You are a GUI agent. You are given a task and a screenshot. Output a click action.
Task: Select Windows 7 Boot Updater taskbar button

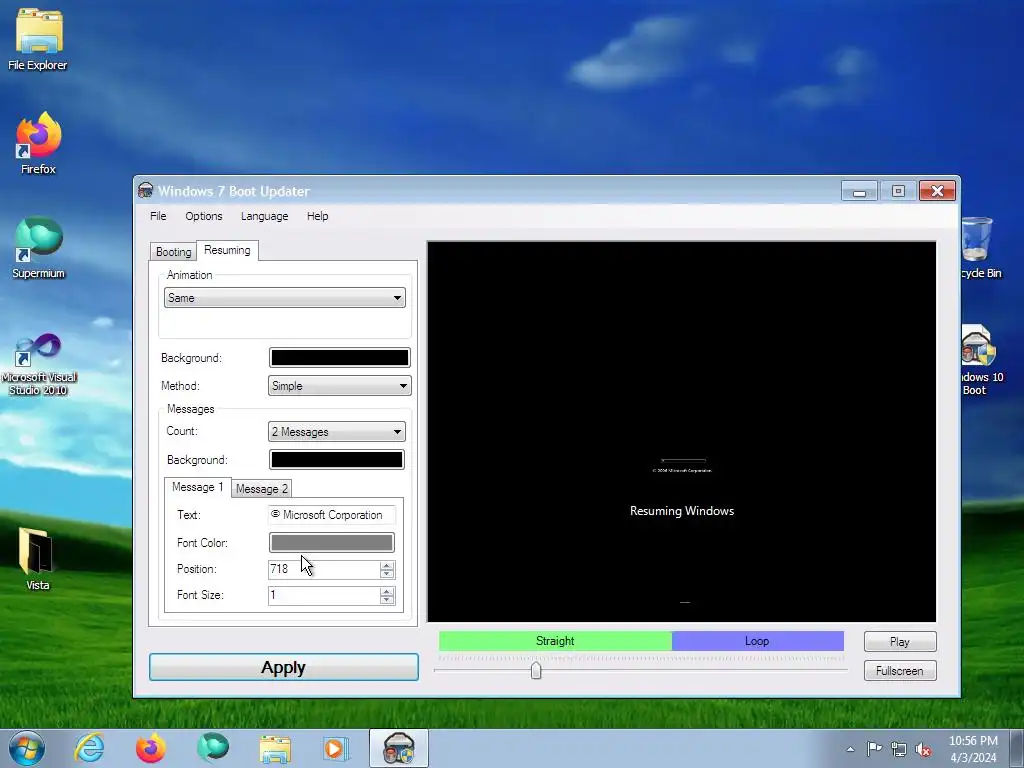pyautogui.click(x=398, y=748)
